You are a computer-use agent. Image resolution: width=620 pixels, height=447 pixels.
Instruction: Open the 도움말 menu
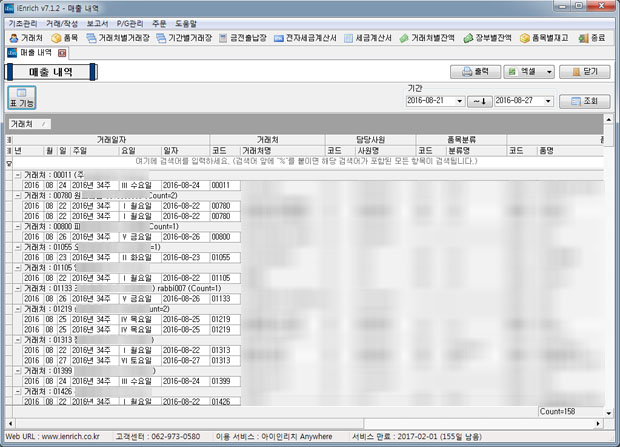pyautogui.click(x=190, y=22)
